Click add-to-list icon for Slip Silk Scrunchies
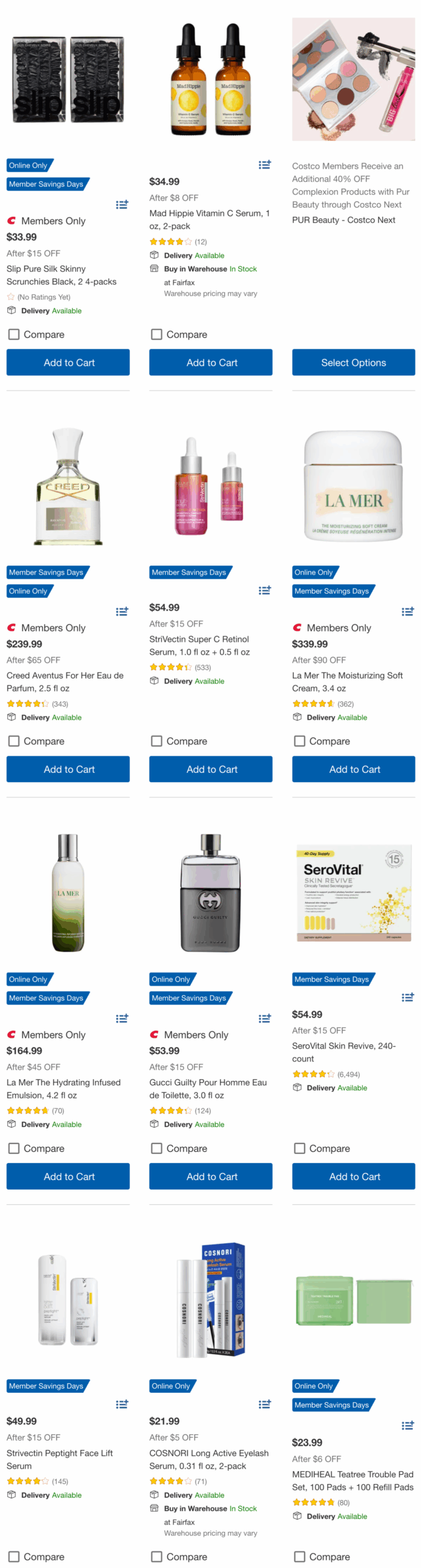The height and width of the screenshot is (1568, 421). pos(122,205)
